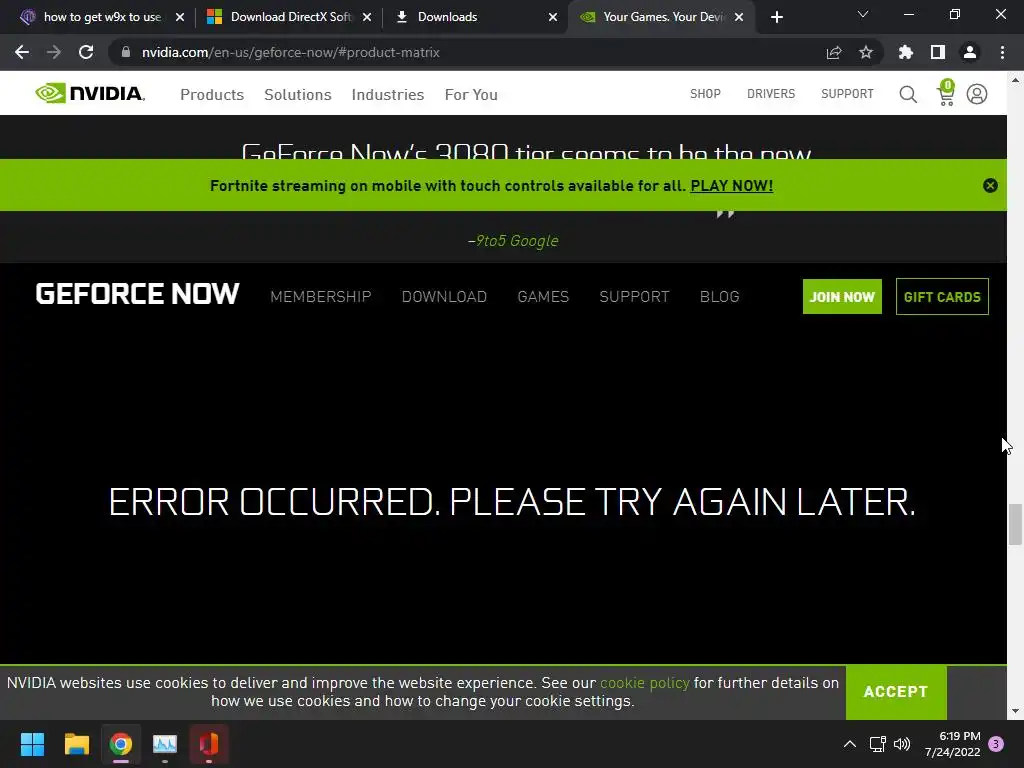Open the MEMBERSHIP section
This screenshot has height=768, width=1024.
[x=321, y=297]
